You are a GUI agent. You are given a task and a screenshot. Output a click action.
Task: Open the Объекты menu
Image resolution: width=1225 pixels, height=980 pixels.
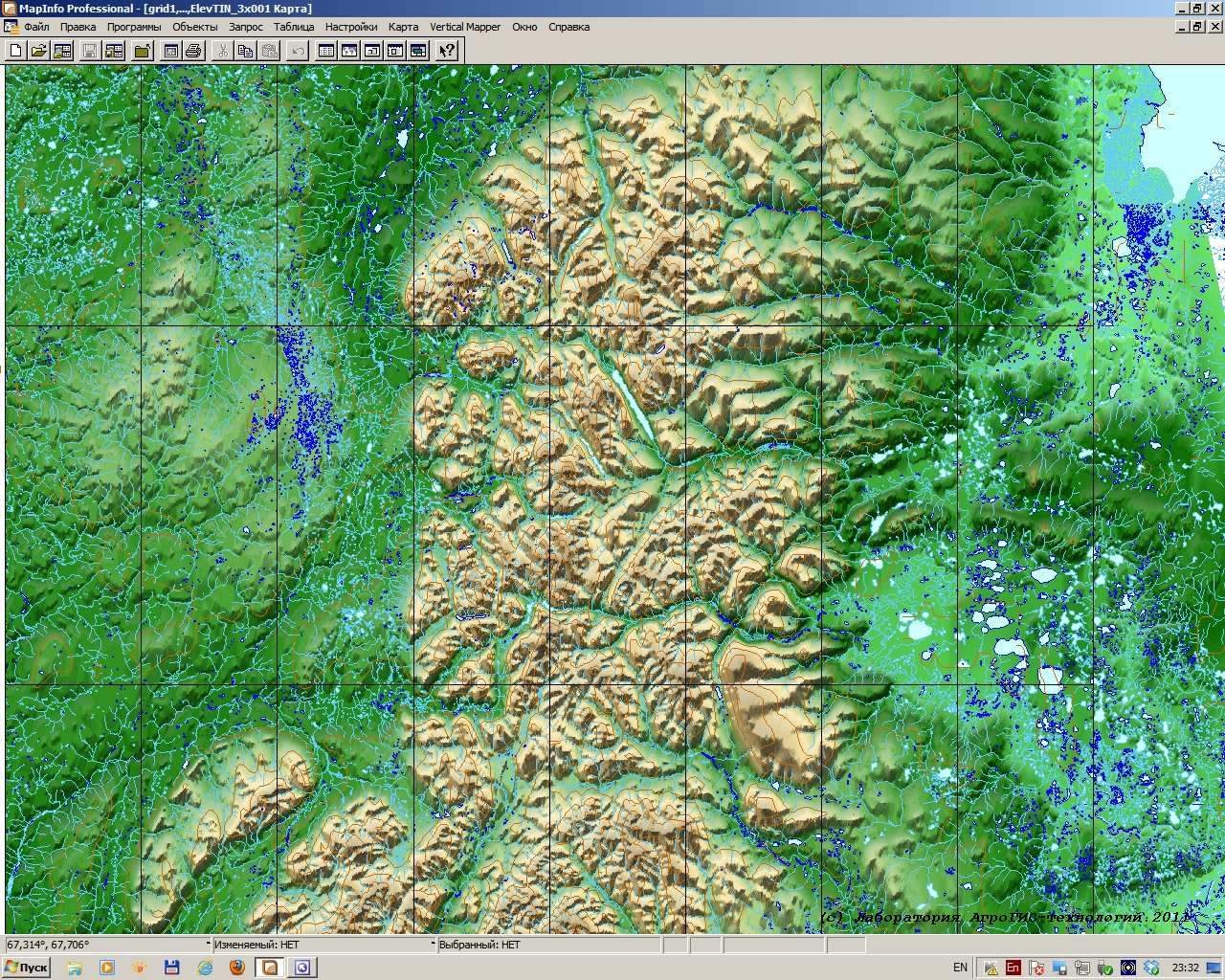(195, 27)
